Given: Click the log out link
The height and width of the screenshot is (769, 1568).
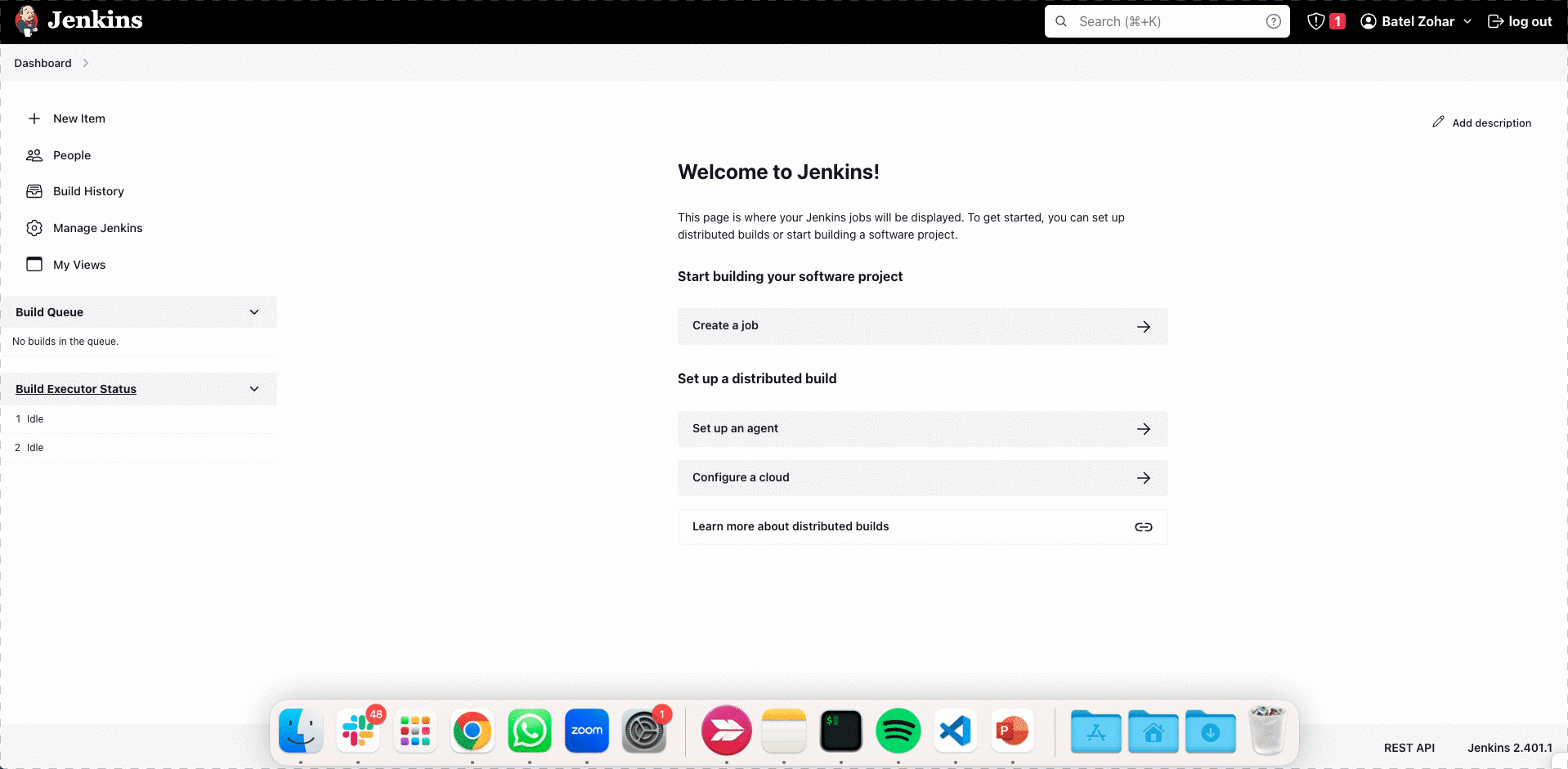Looking at the screenshot, I should pyautogui.click(x=1520, y=21).
